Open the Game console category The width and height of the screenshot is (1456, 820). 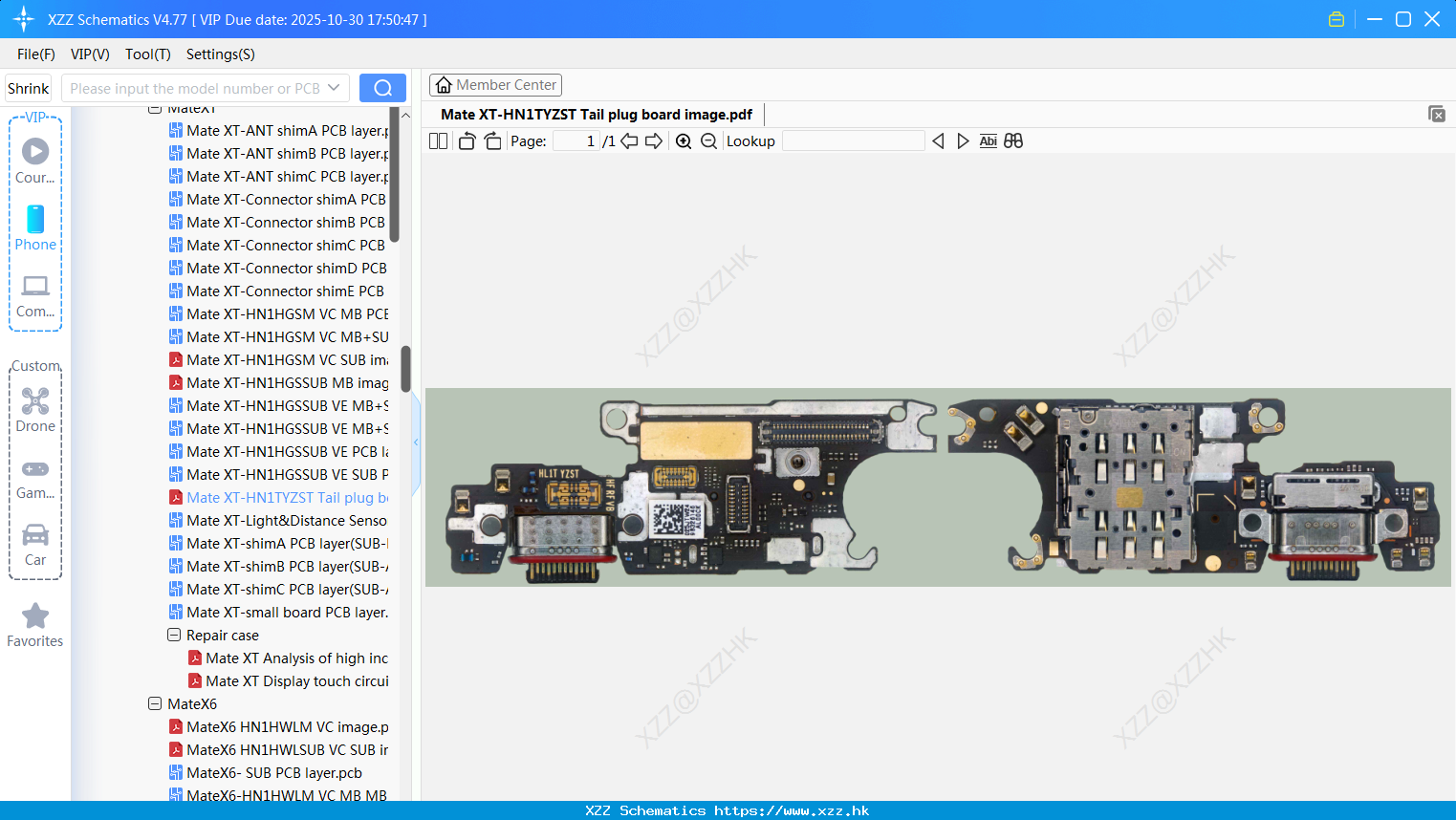click(x=35, y=469)
